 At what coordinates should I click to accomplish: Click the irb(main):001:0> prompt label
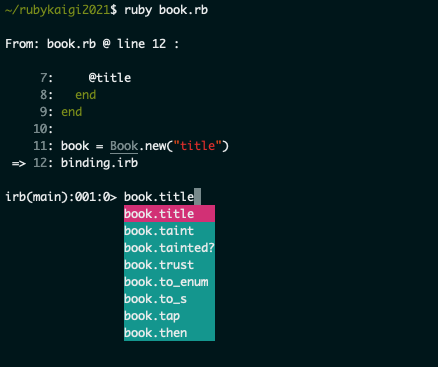[61, 197]
